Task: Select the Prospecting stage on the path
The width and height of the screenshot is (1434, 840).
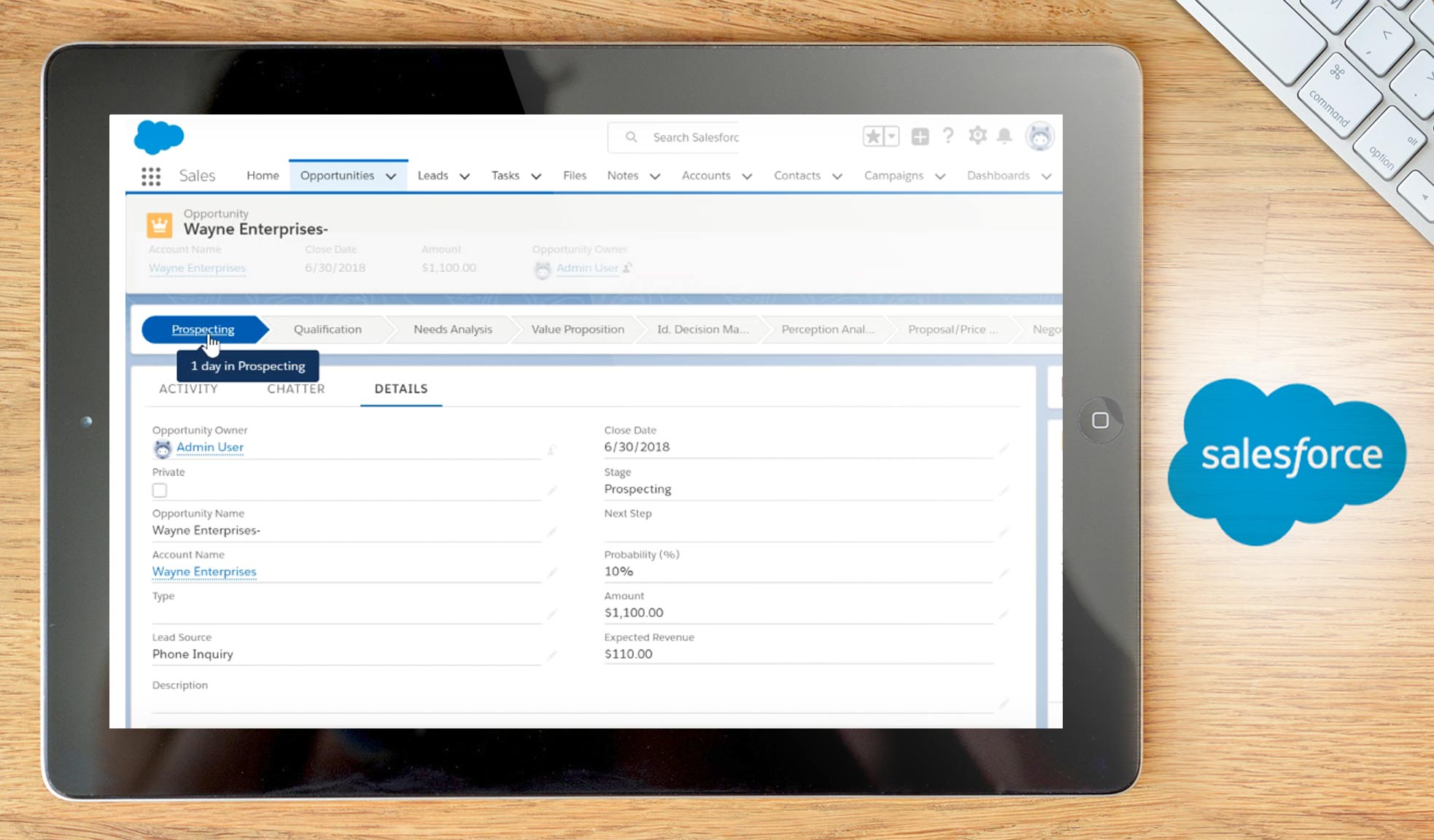Action: (x=202, y=329)
